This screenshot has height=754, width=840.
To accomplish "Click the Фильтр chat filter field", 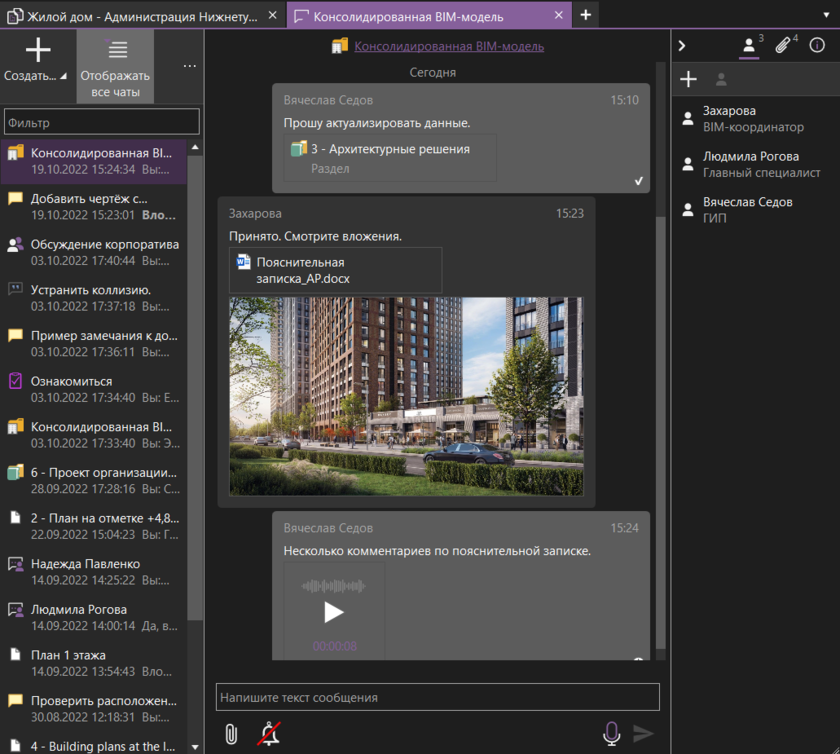I will coord(102,122).
